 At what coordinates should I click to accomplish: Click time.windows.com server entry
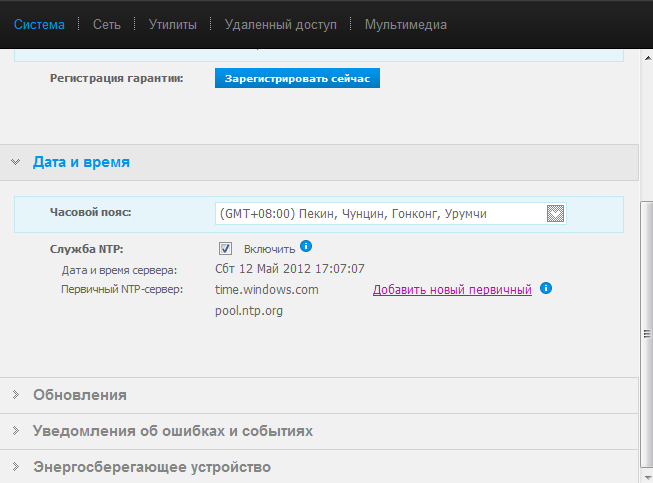click(267, 289)
